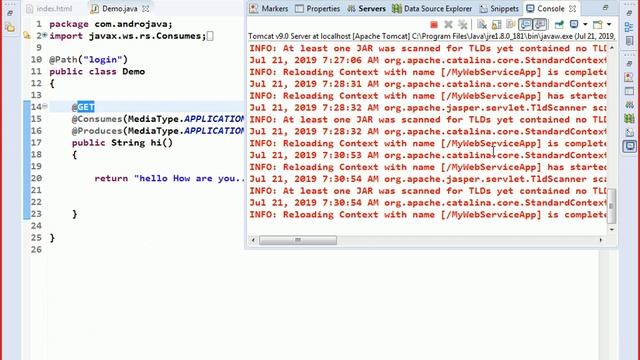Image resolution: width=640 pixels, height=360 pixels.
Task: Remove the launch with the single X icon
Action: pyautogui.click(x=448, y=24)
